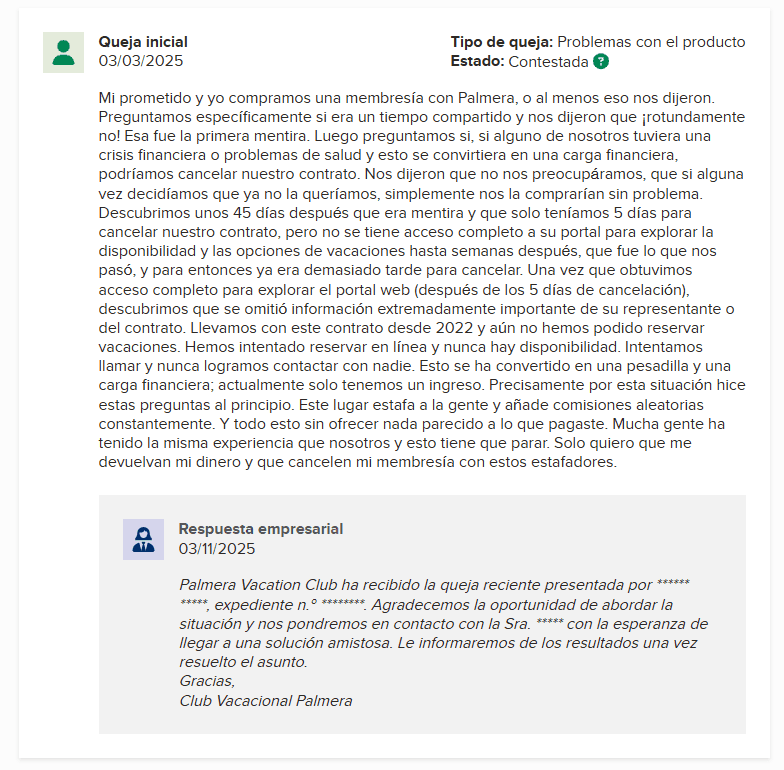The width and height of the screenshot is (784, 770).
Task: Select the "Respuesta empresarial" heading
Action: 260,529
